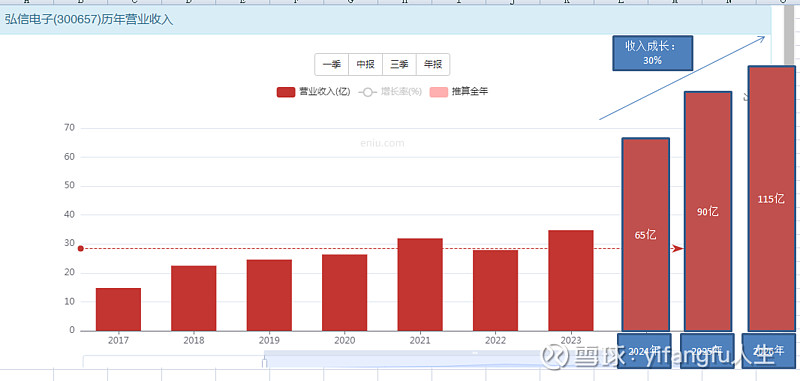Toggle the 营业收入(亿) legend series
The image size is (800, 381).
click(x=313, y=92)
